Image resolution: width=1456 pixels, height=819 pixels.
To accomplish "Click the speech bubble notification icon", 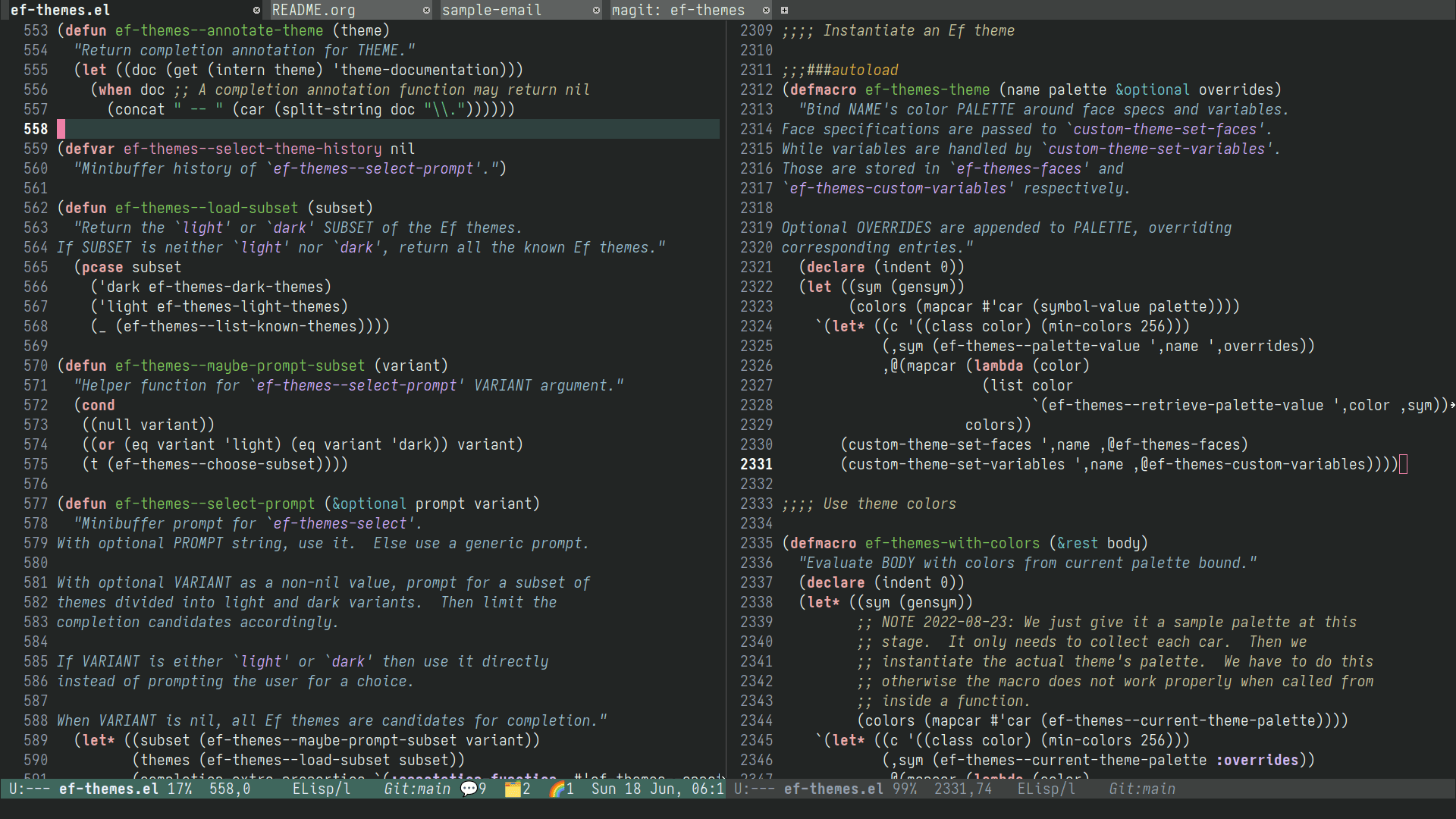I will pos(469,789).
